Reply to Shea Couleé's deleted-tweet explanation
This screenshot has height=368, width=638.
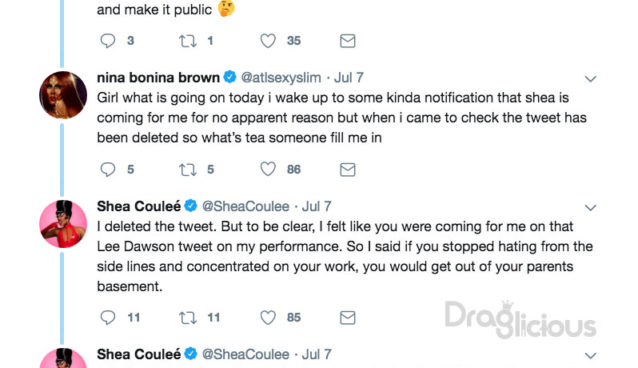pyautogui.click(x=108, y=318)
